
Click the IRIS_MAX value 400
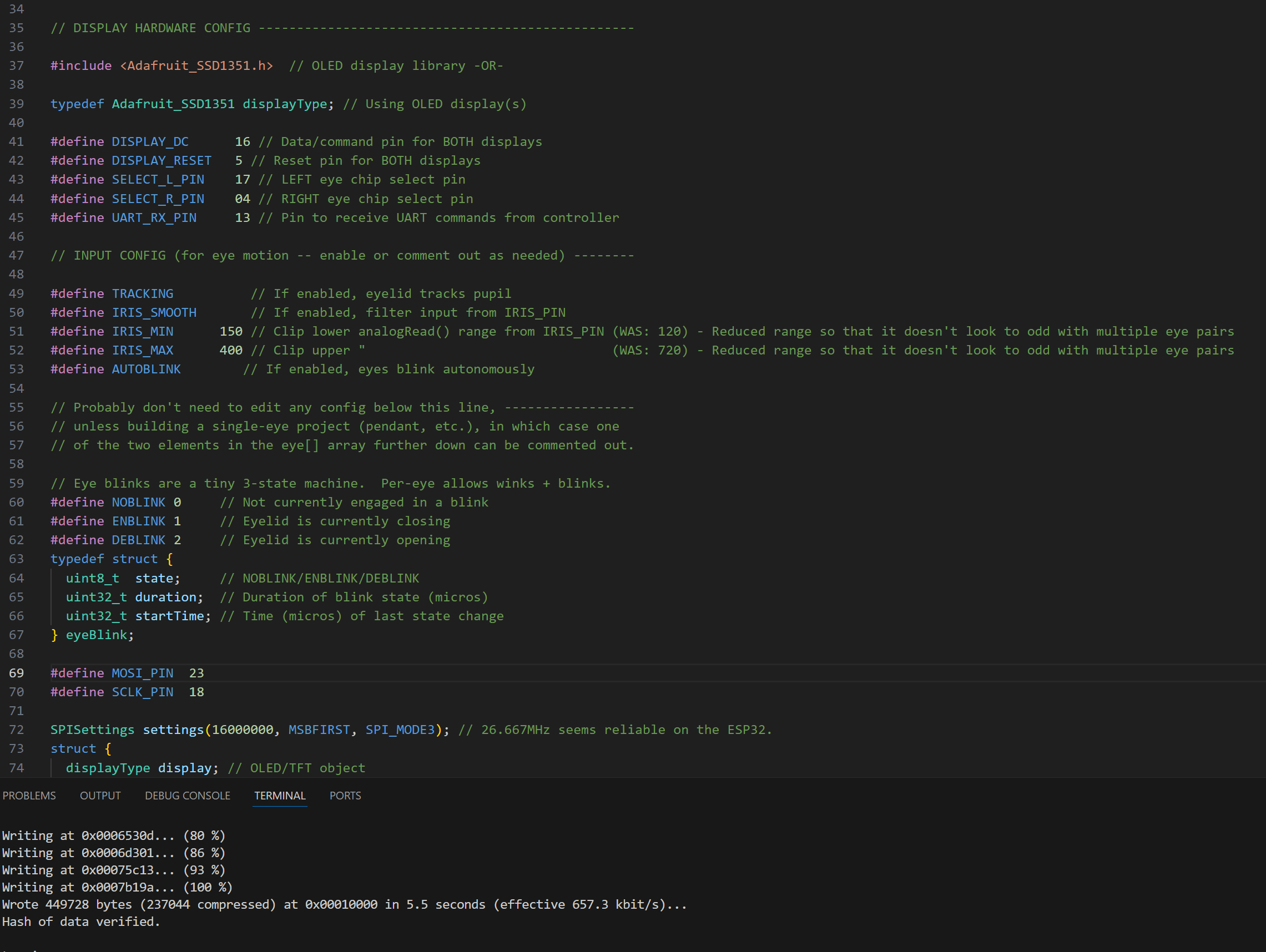pyautogui.click(x=231, y=350)
